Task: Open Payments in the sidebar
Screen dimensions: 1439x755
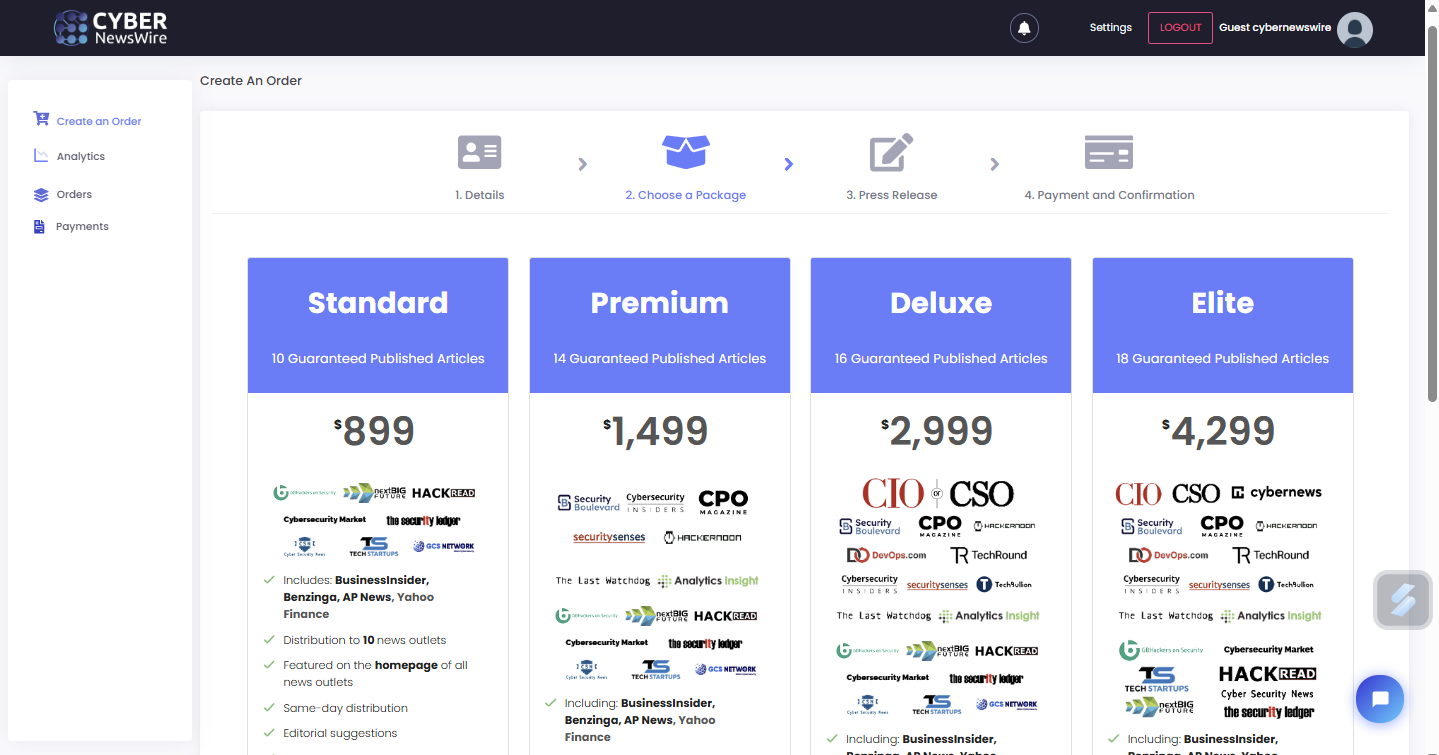Action: (82, 227)
